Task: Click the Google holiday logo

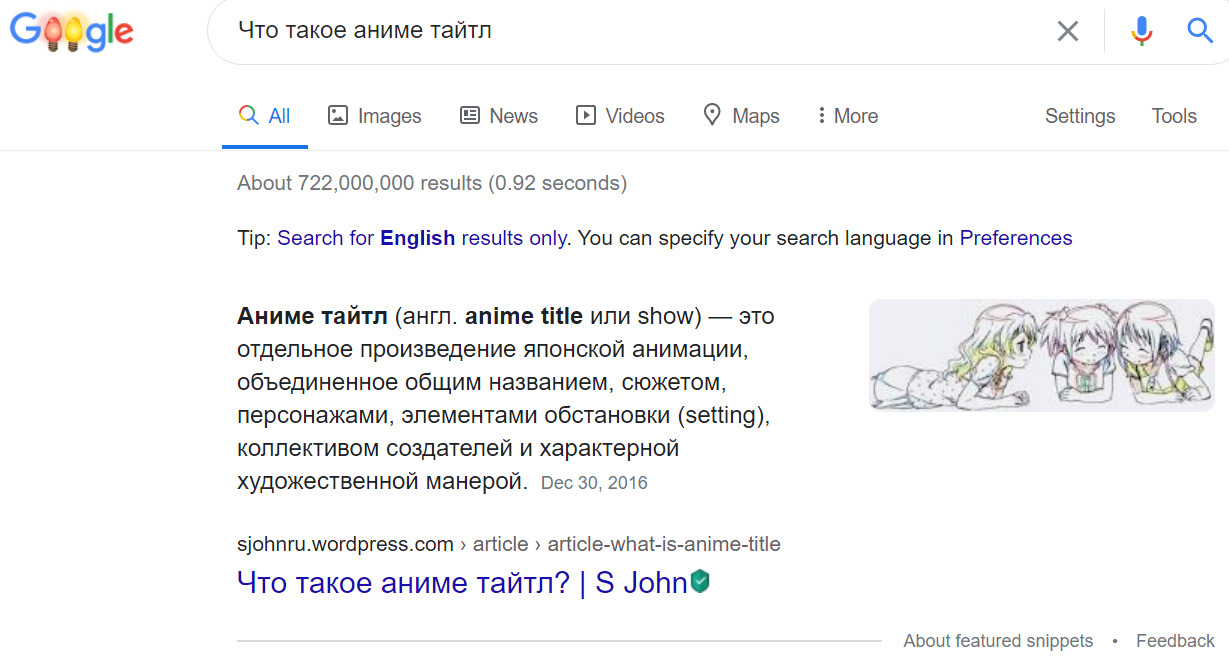Action: [x=71, y=32]
